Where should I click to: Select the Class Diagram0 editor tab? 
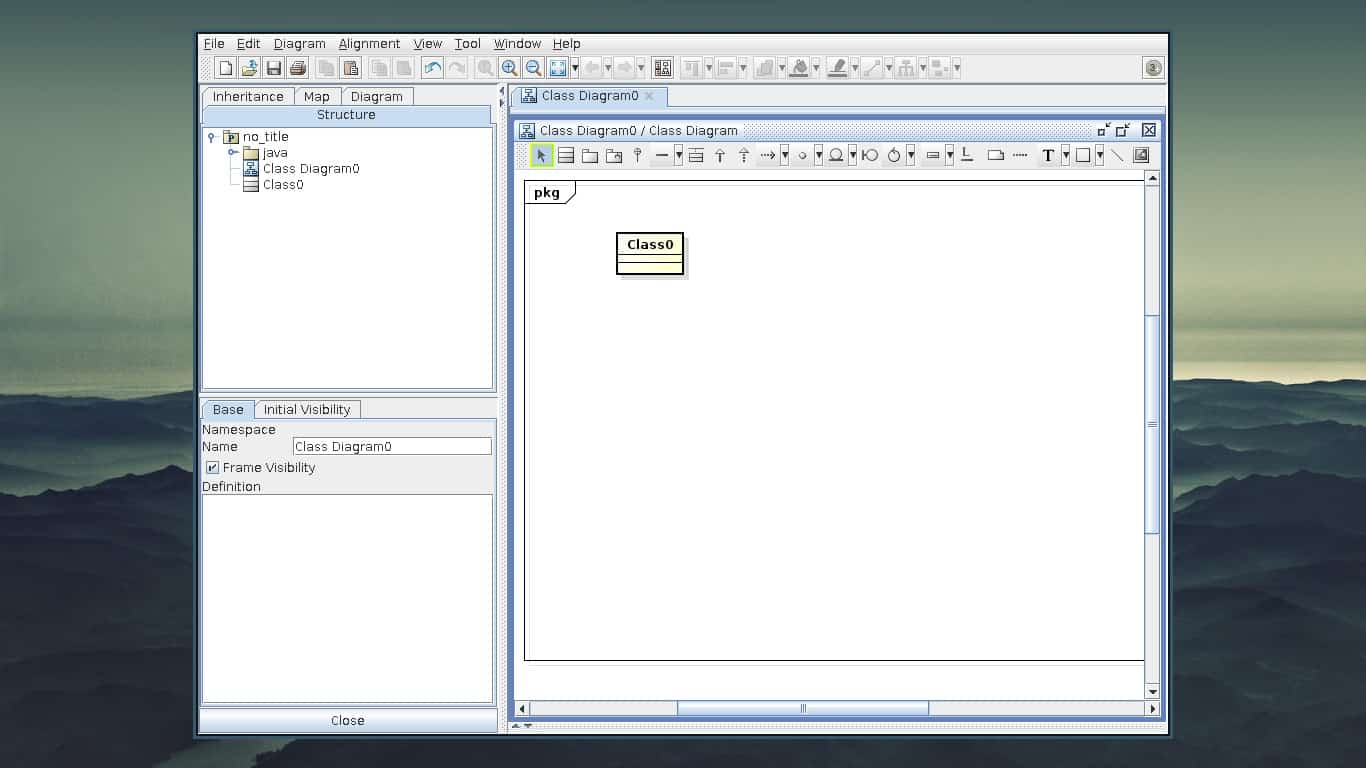pos(589,96)
